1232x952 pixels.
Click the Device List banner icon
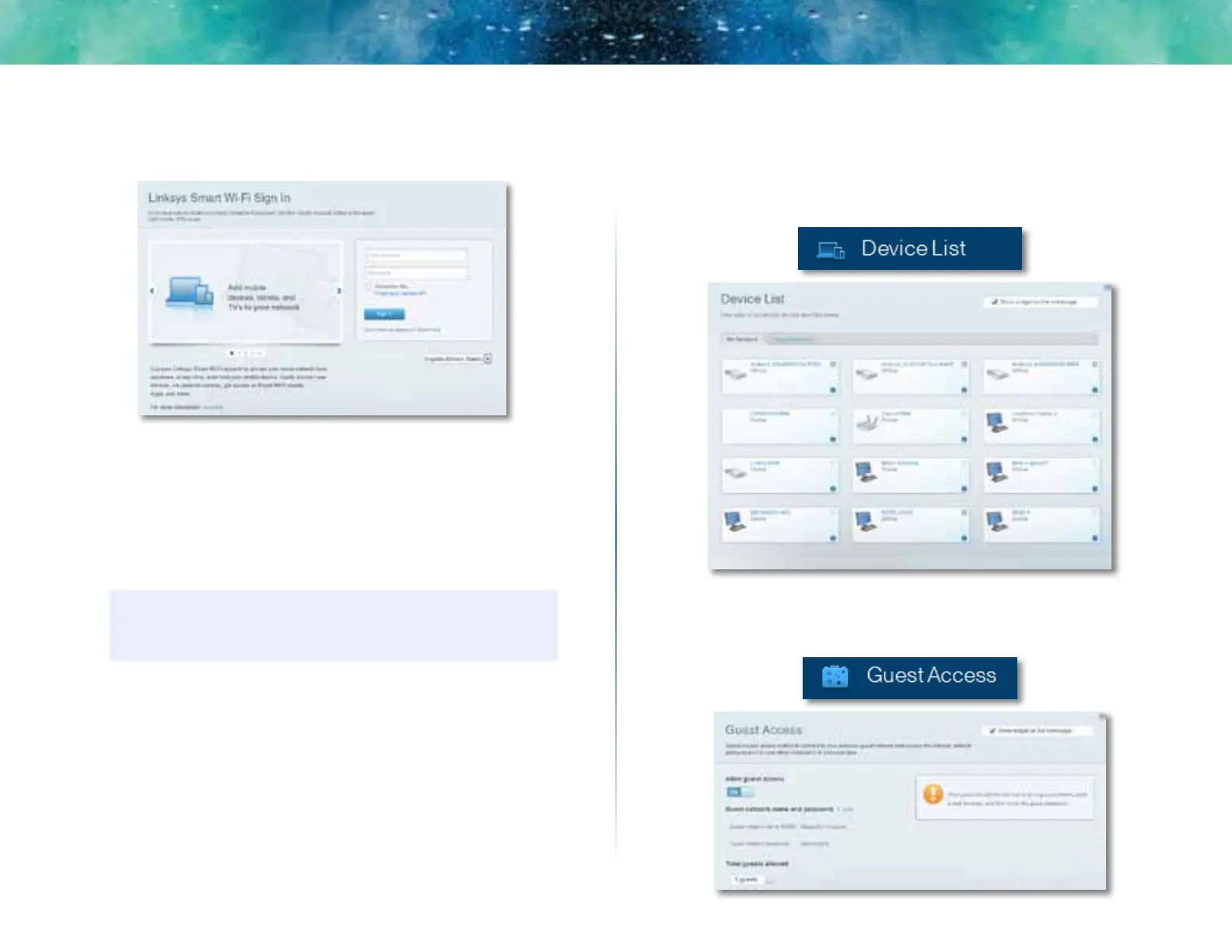[x=831, y=250]
